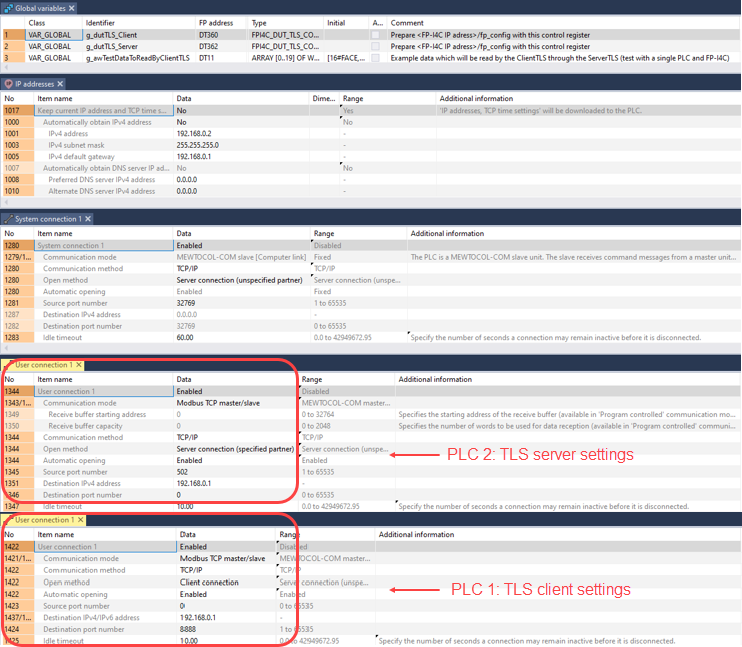Select Destination IPv4 address row 1287
Screen dimensions: 742x647
371,314
